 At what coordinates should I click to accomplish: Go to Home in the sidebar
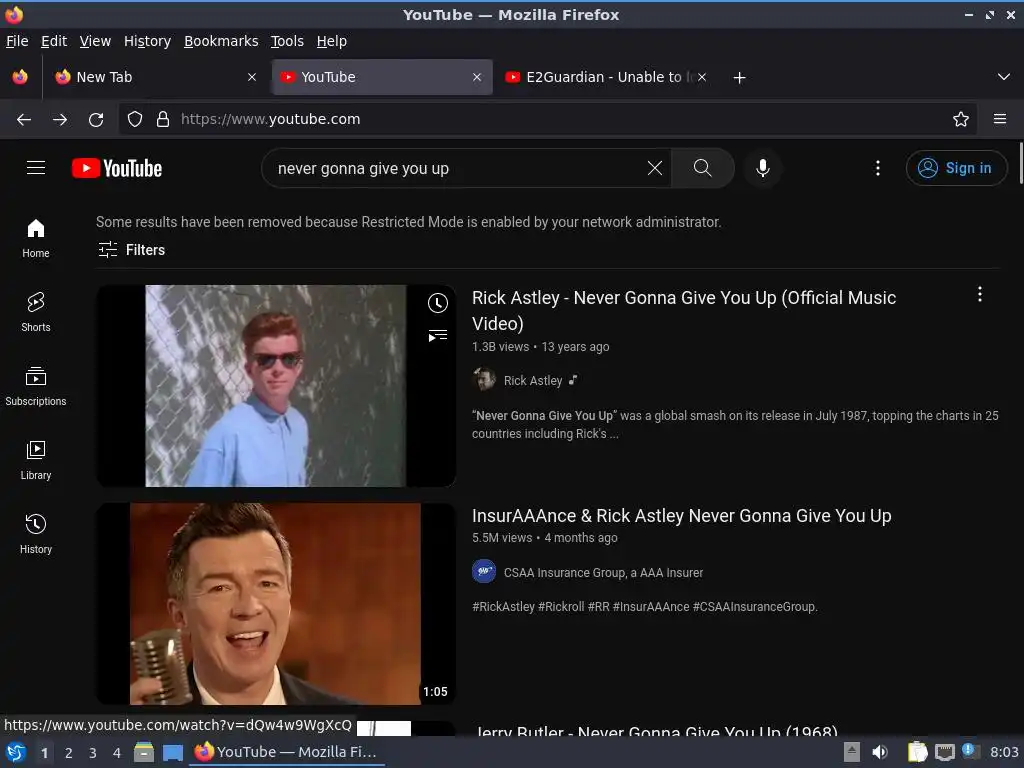tap(36, 238)
